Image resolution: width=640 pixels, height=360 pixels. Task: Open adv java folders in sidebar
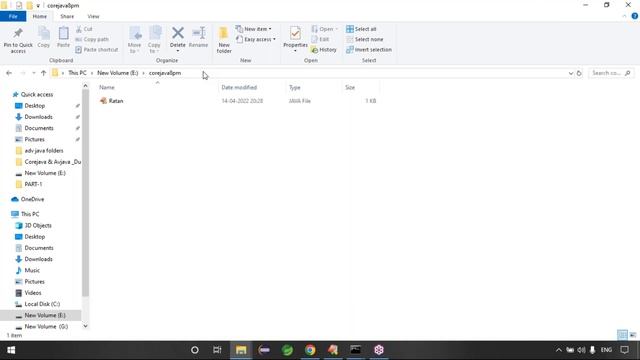tap(44, 151)
